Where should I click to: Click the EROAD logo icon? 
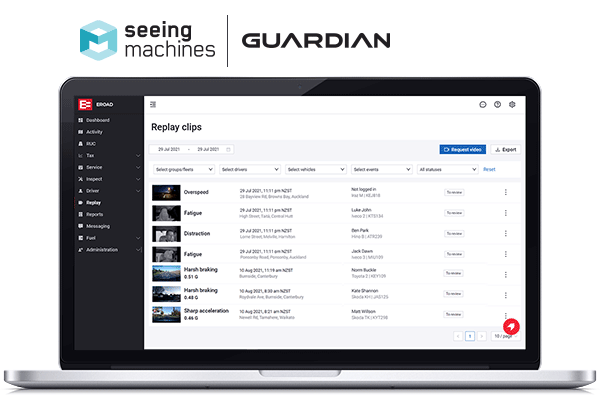(85, 104)
